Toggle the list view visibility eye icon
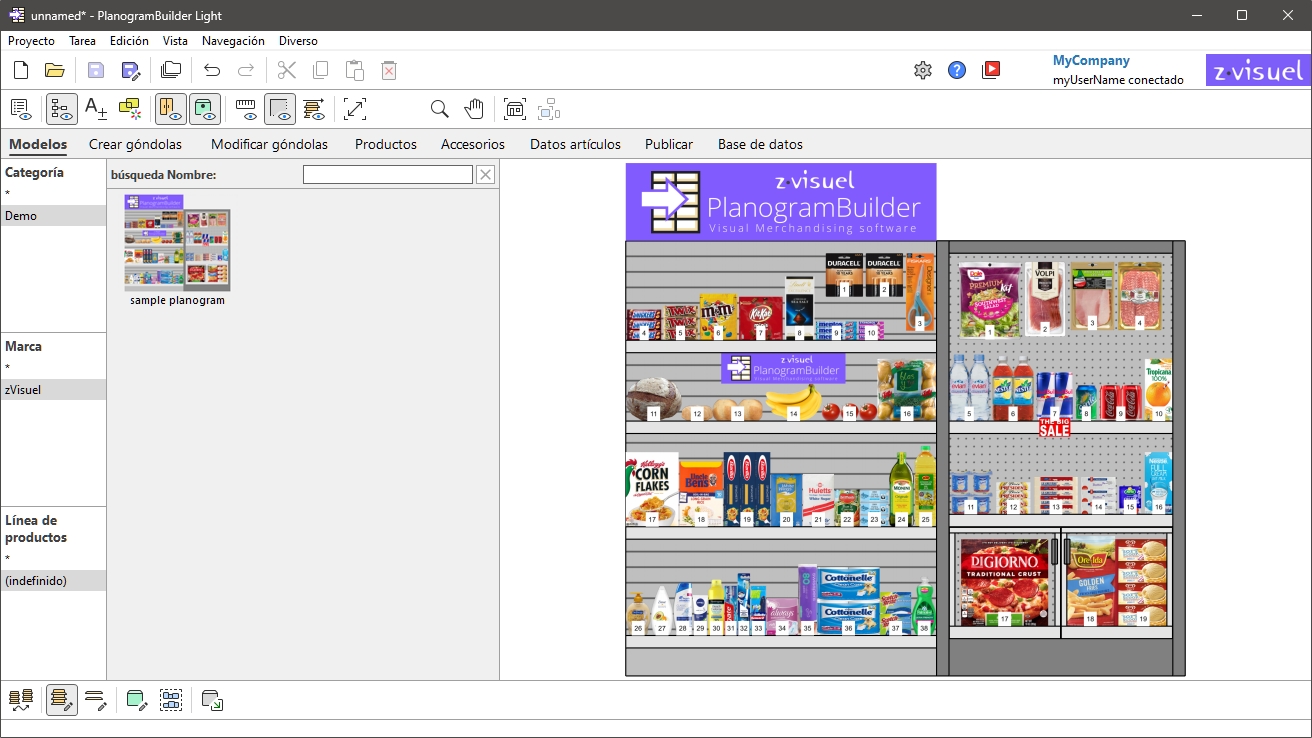 [20, 109]
